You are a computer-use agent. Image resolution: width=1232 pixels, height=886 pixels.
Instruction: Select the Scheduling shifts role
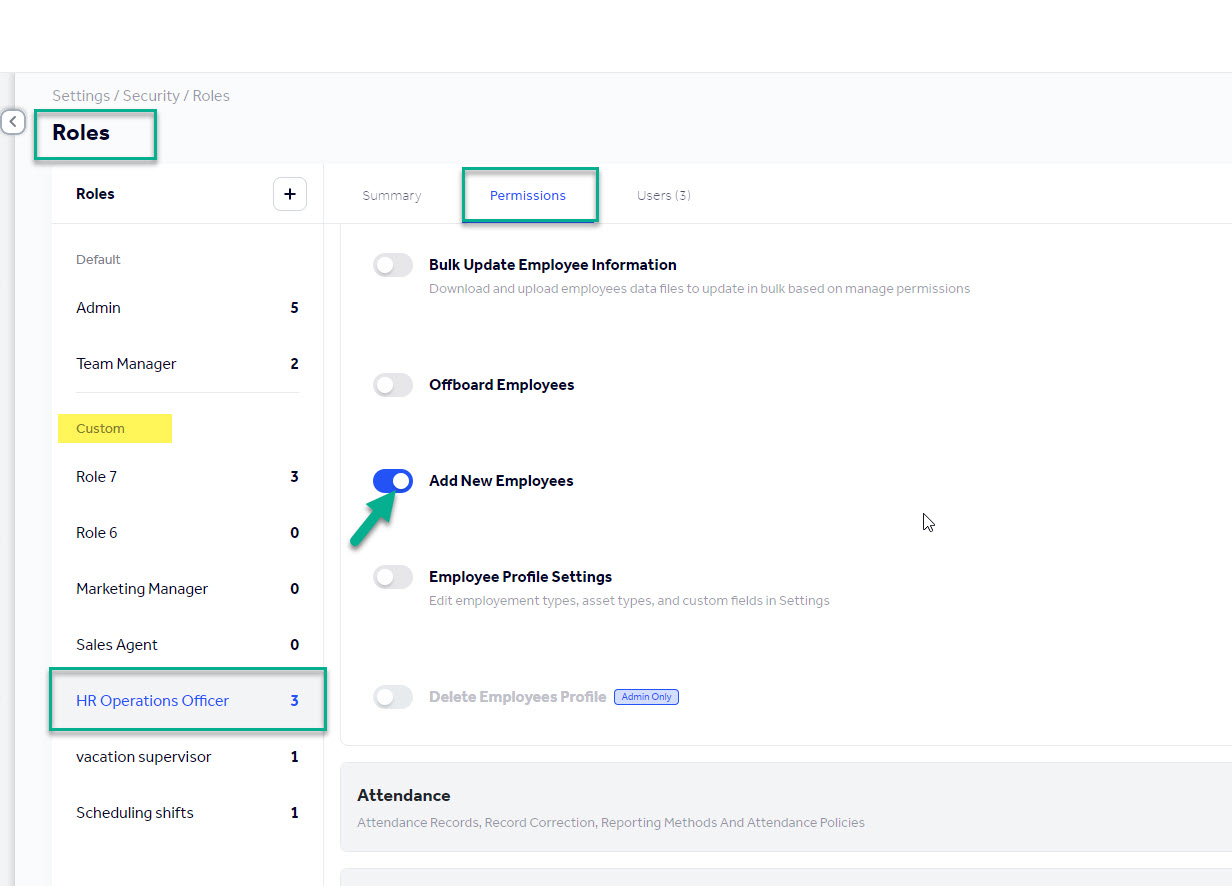pos(134,812)
